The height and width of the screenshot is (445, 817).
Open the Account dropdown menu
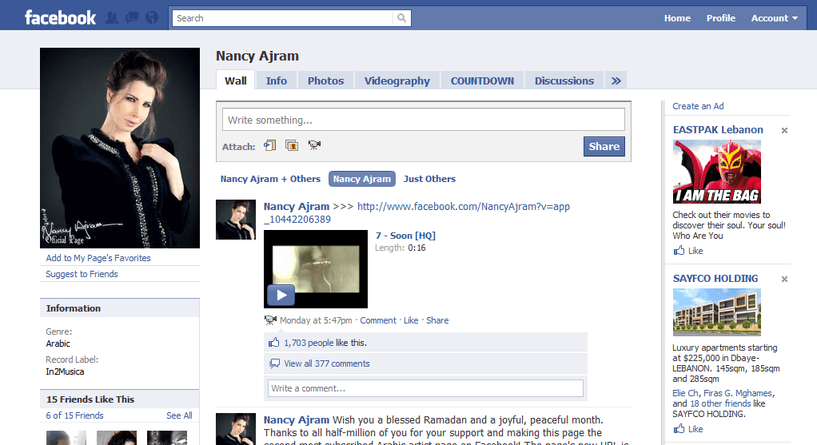(774, 18)
